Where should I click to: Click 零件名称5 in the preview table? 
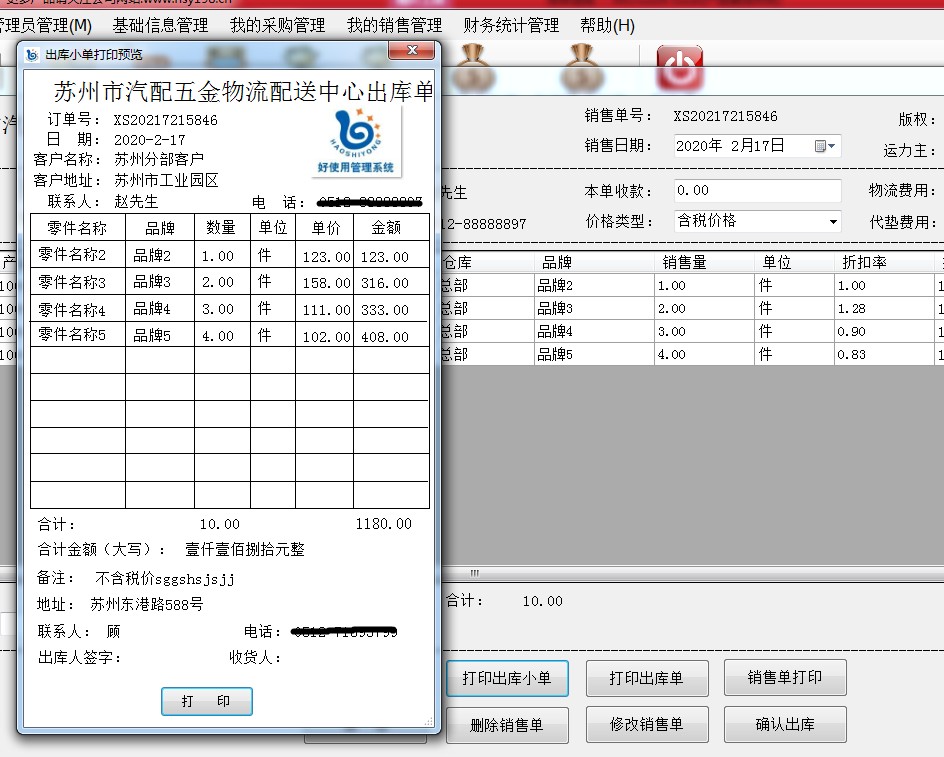(x=72, y=334)
